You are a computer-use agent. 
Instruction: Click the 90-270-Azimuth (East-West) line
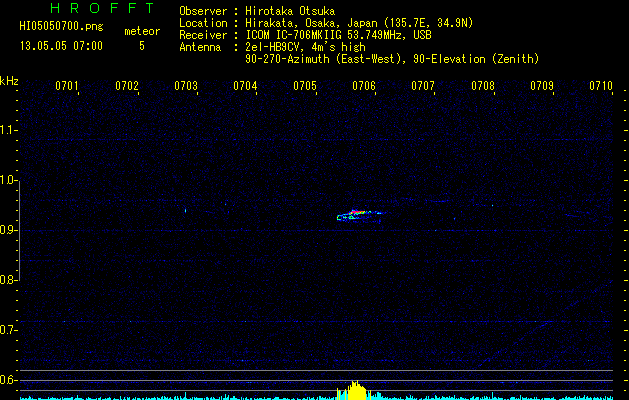pyautogui.click(x=392, y=59)
